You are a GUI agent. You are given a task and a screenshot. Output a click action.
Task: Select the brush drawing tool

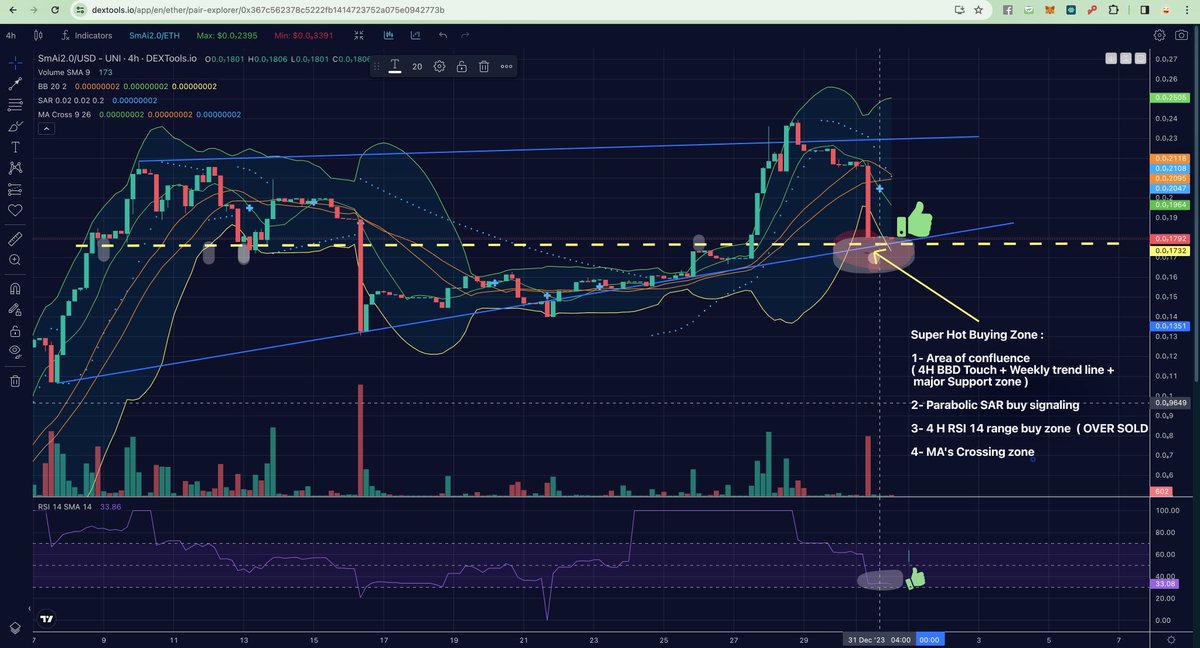[x=14, y=126]
